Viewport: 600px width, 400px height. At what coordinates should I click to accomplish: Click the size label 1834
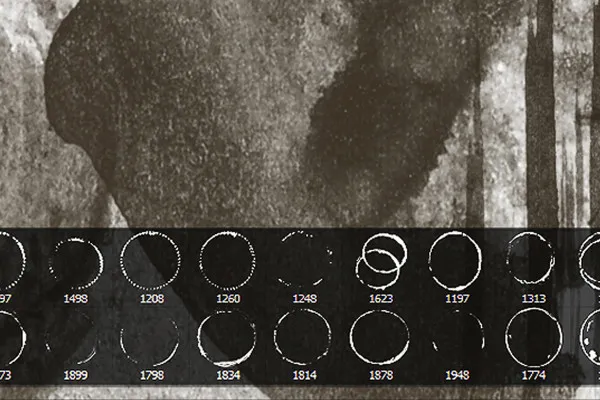(228, 376)
